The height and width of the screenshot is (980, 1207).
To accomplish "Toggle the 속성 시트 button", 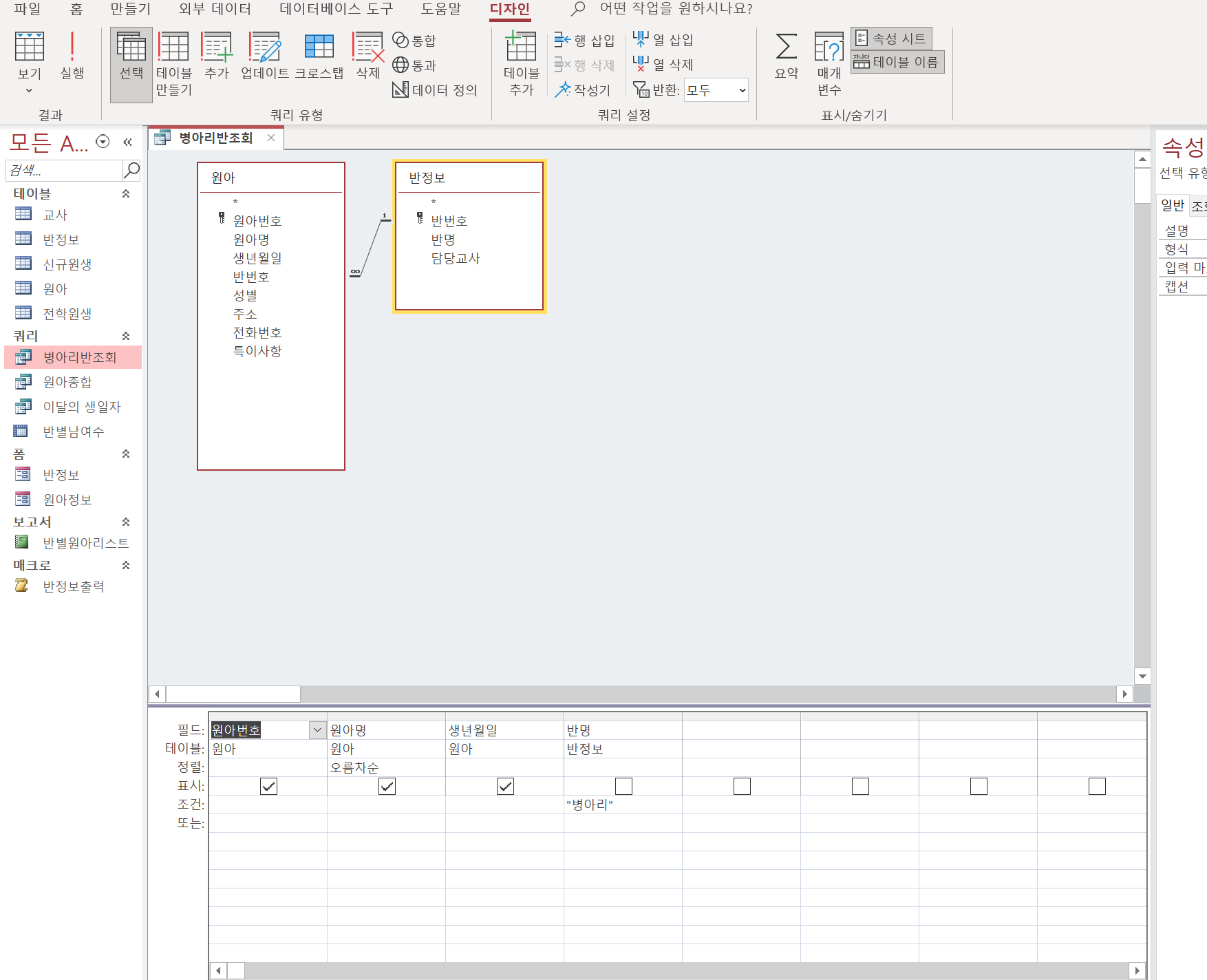I will (x=891, y=39).
